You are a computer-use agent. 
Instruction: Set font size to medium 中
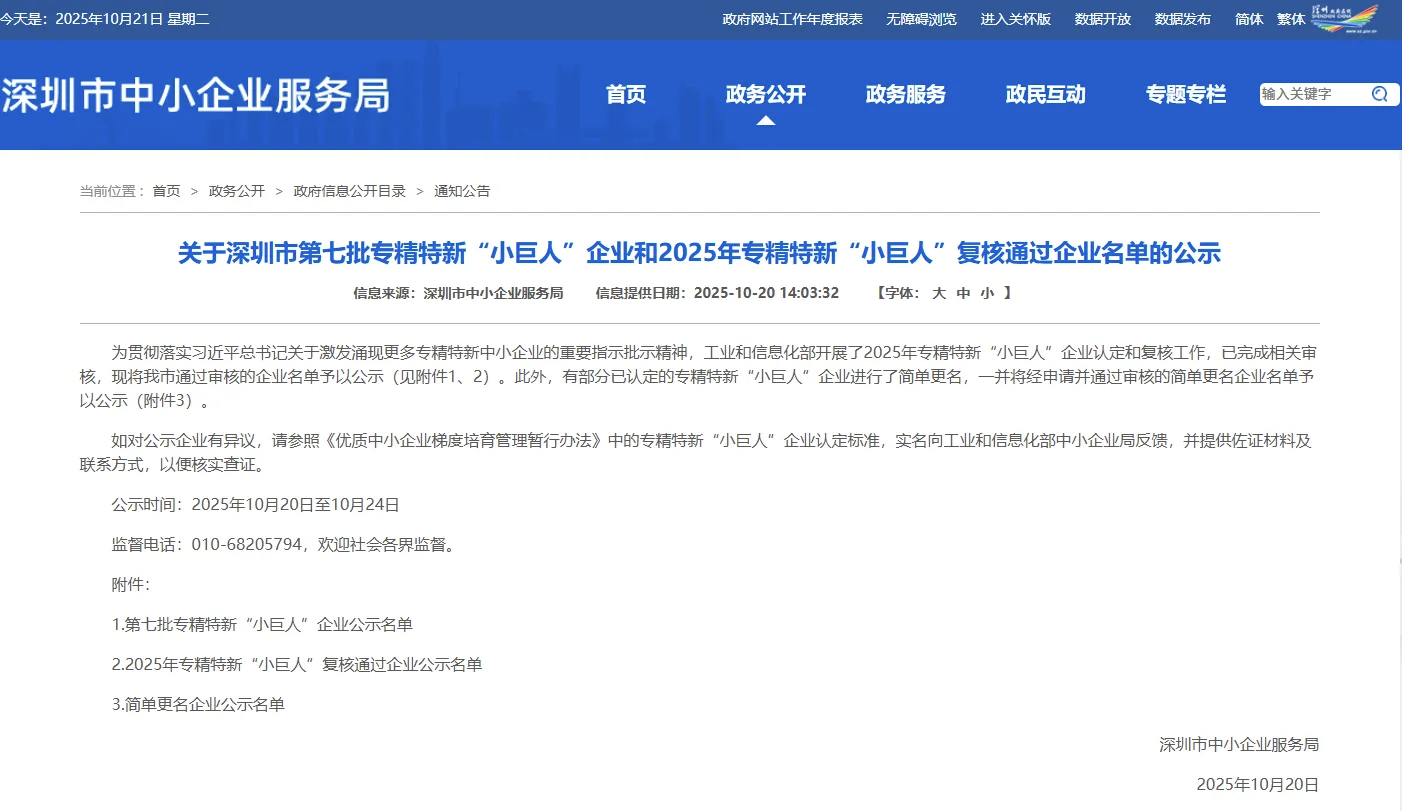(x=963, y=293)
